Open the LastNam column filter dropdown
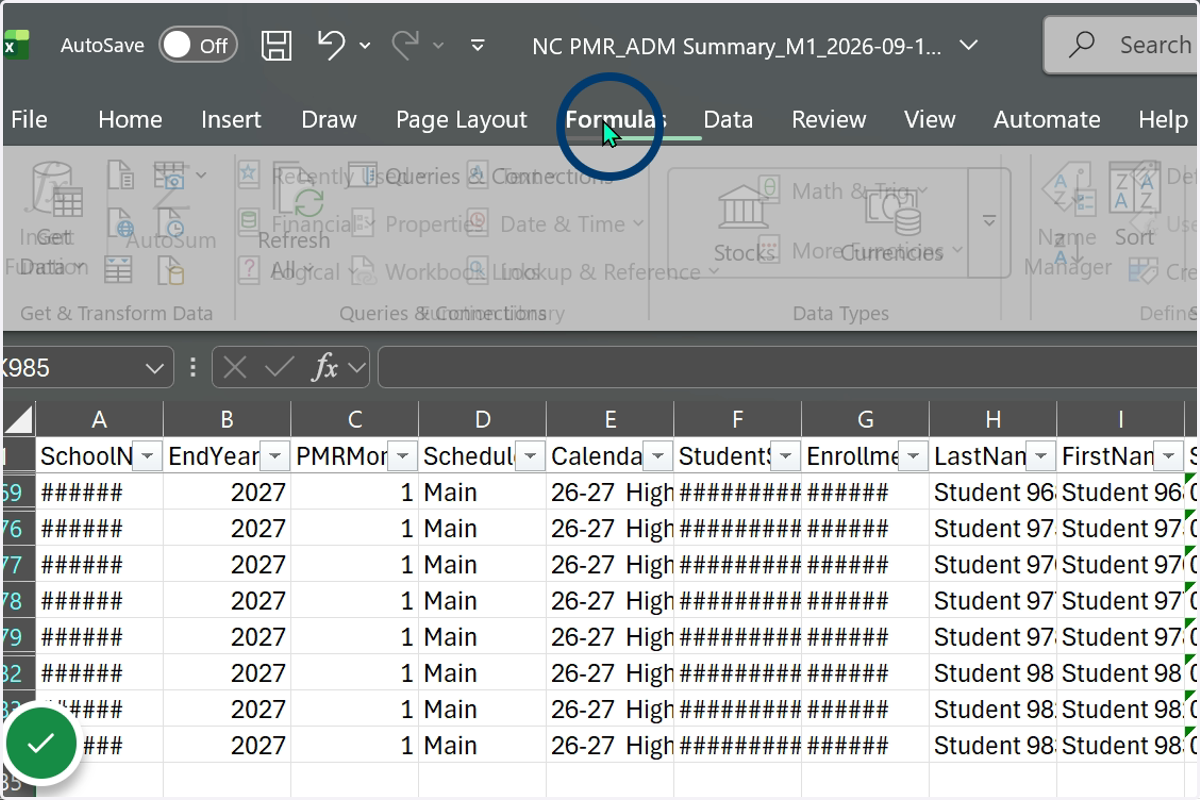 point(1041,457)
